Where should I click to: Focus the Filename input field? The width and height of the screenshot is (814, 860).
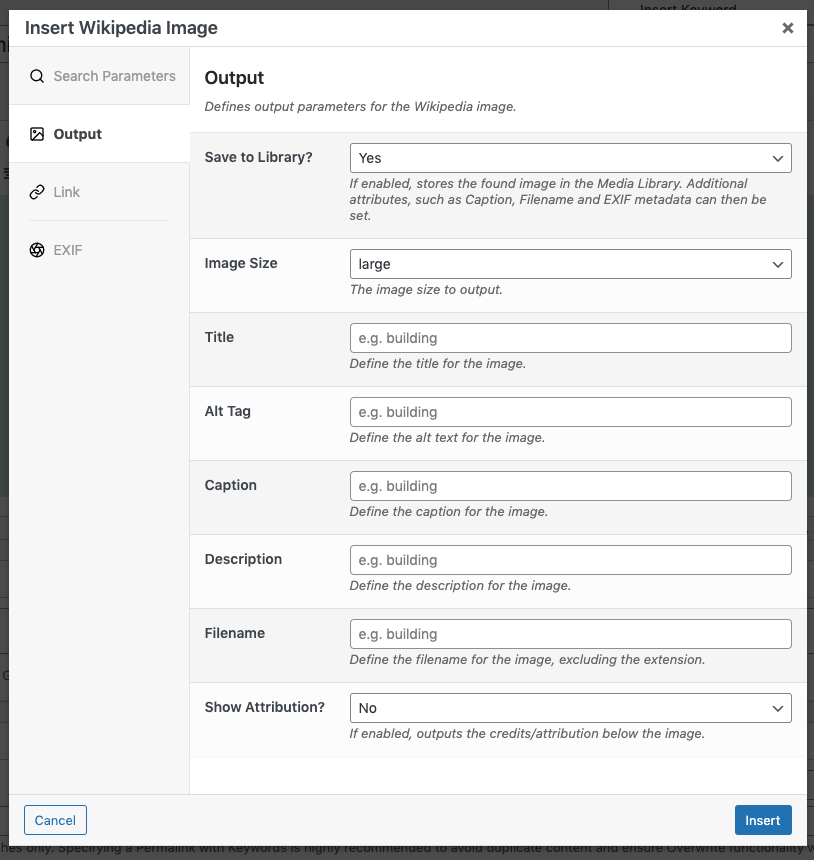[x=570, y=634]
